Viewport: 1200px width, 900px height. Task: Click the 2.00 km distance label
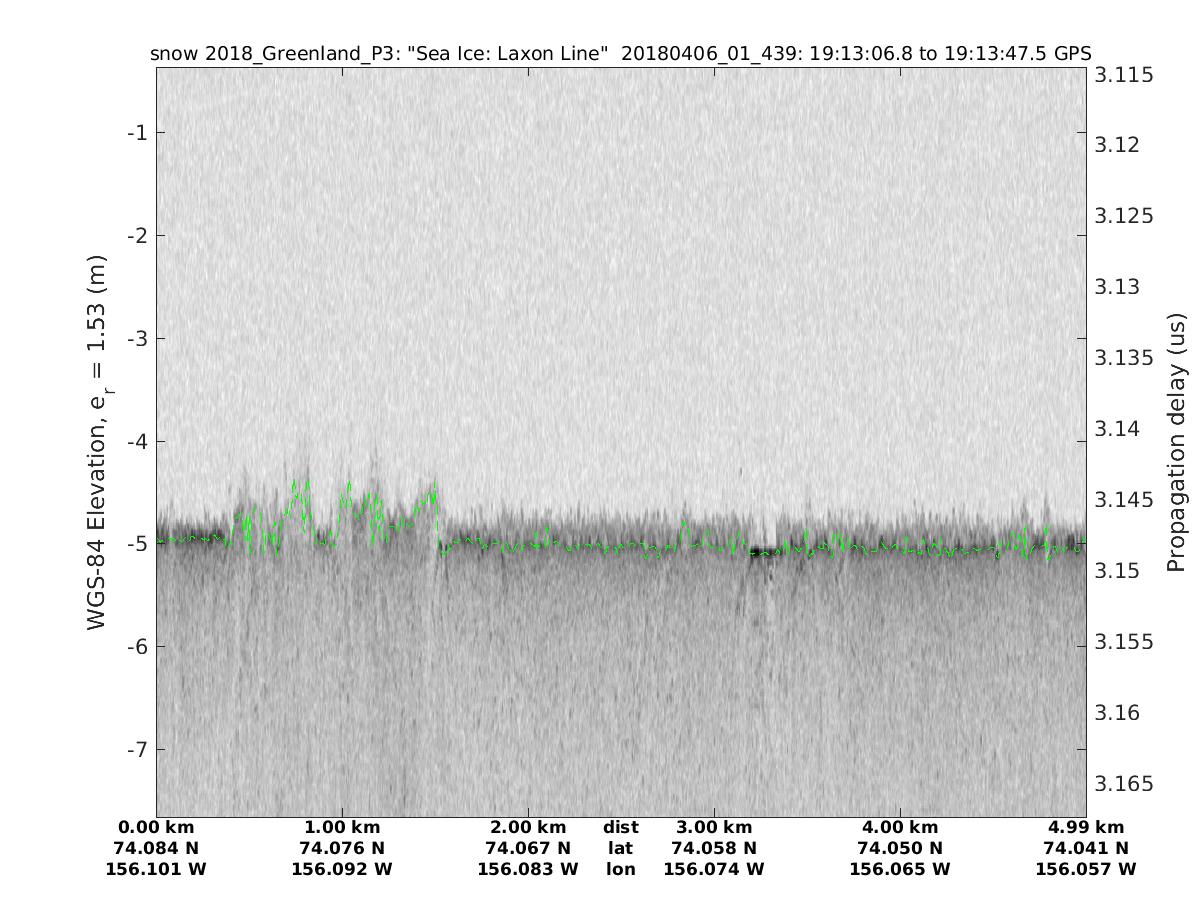coord(528,827)
